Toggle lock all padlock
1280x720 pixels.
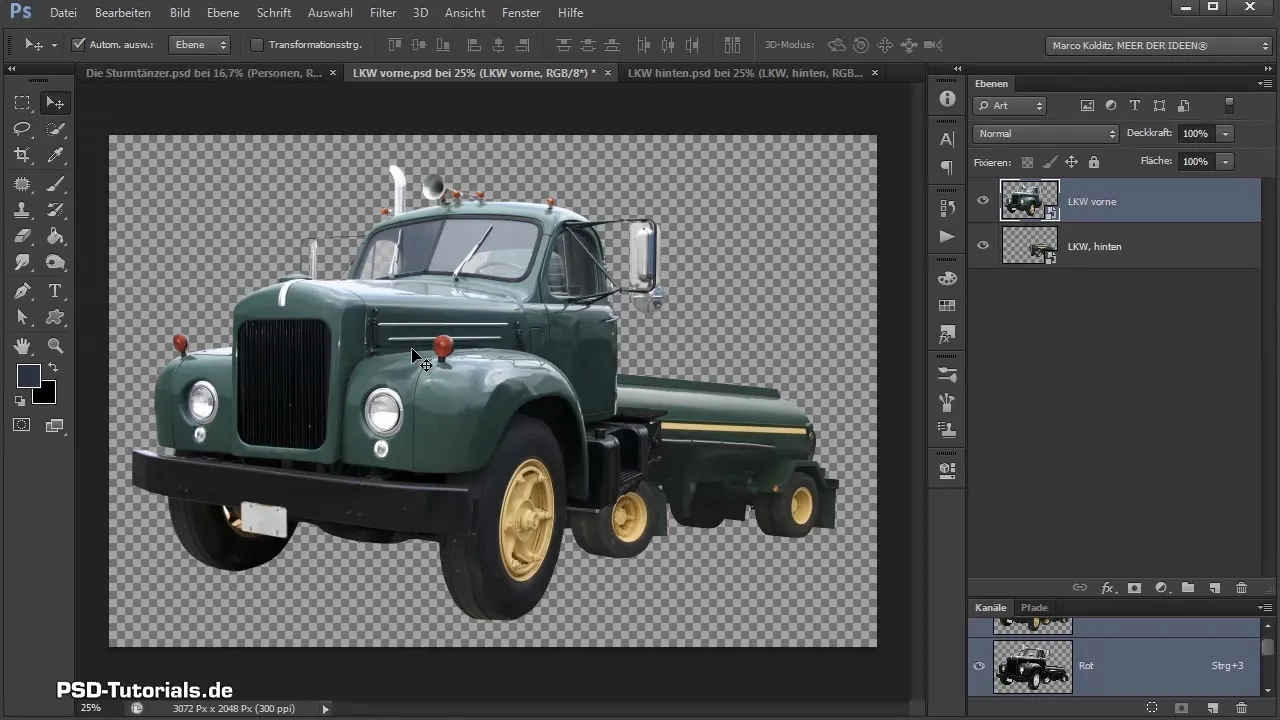(x=1093, y=162)
